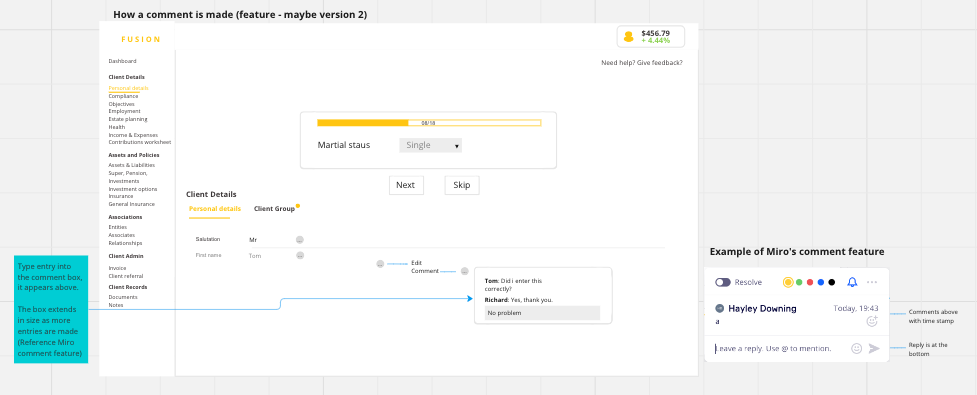Click Richard's reply Yes, thank you
The width and height of the screenshot is (977, 395).
coord(518,300)
